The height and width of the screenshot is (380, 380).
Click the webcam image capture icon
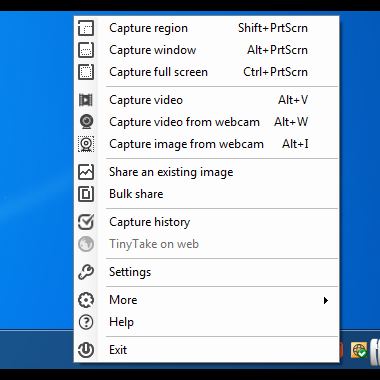pyautogui.click(x=86, y=144)
